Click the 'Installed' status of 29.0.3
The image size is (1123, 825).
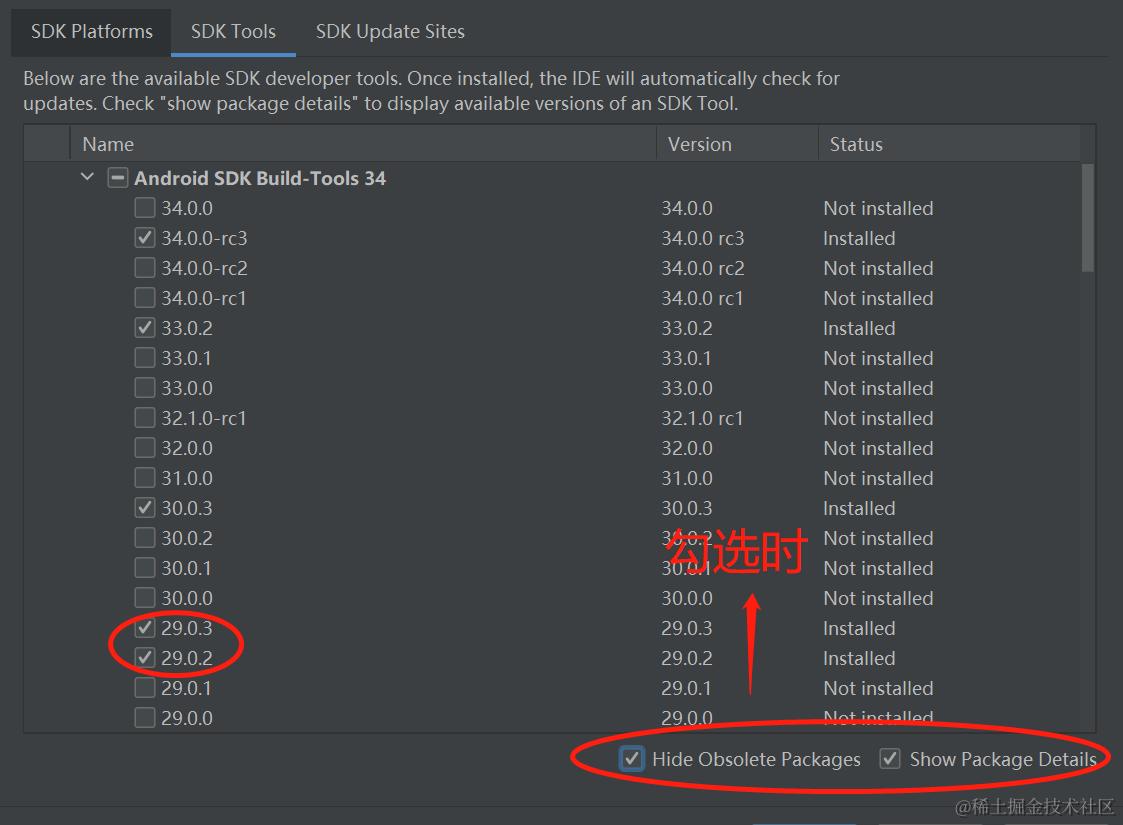[x=859, y=628]
